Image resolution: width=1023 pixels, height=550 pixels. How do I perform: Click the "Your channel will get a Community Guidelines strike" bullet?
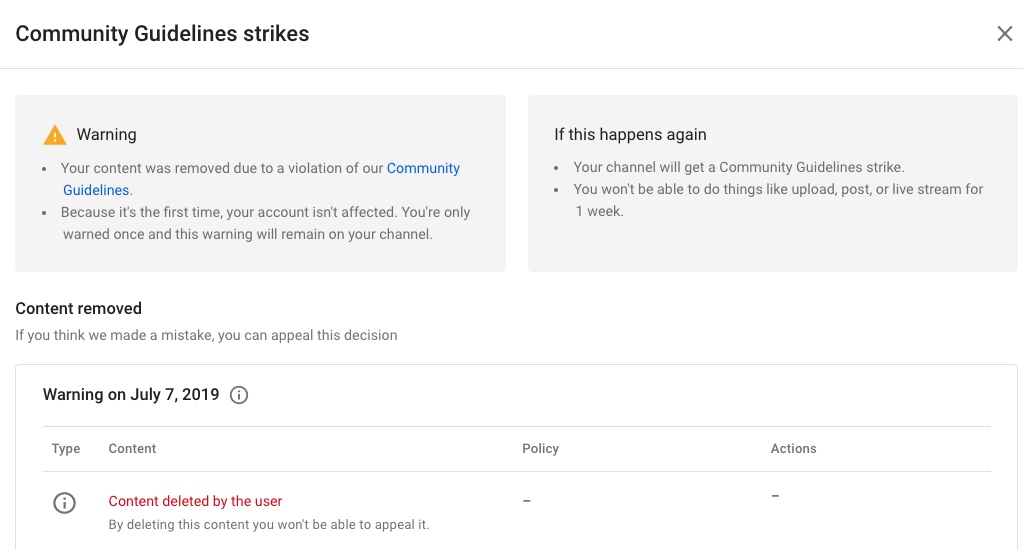pos(738,168)
